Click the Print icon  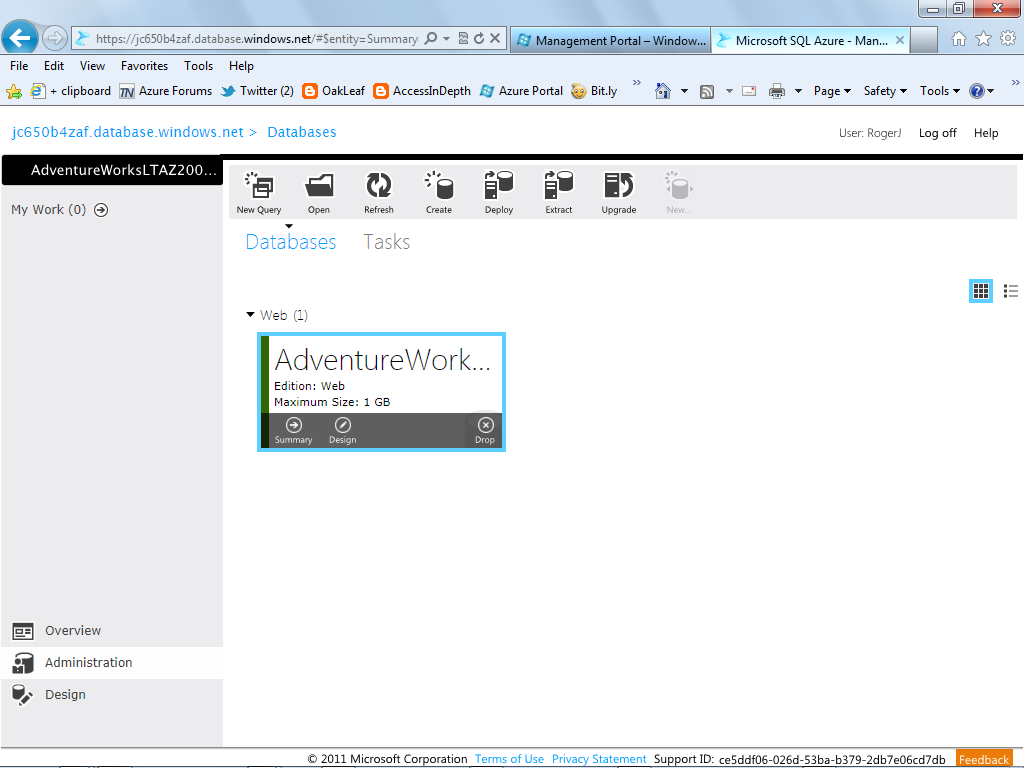[776, 91]
